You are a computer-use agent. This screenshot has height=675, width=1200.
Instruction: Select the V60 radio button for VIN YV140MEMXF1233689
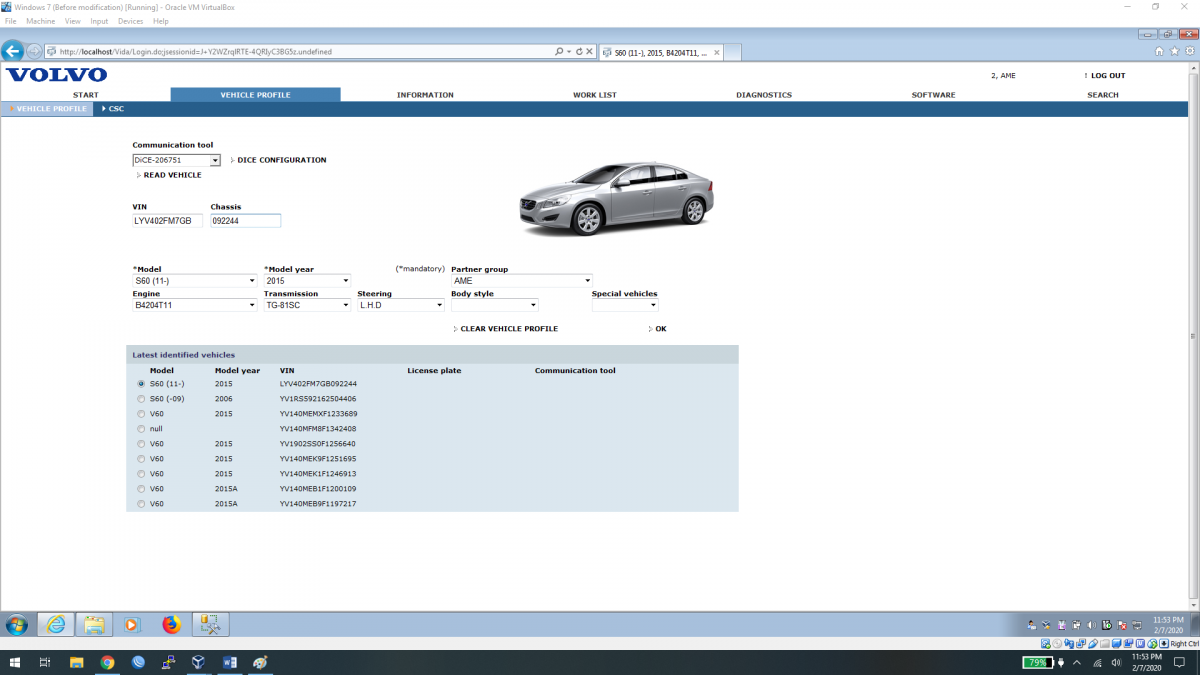[x=141, y=414]
